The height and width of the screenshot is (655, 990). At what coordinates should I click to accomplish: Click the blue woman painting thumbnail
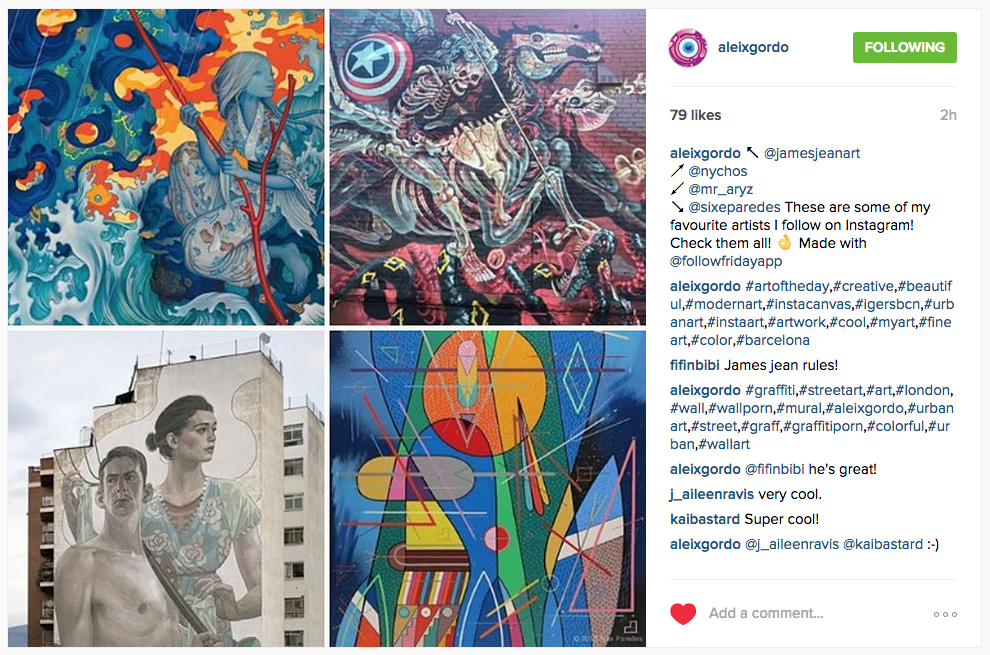166,167
